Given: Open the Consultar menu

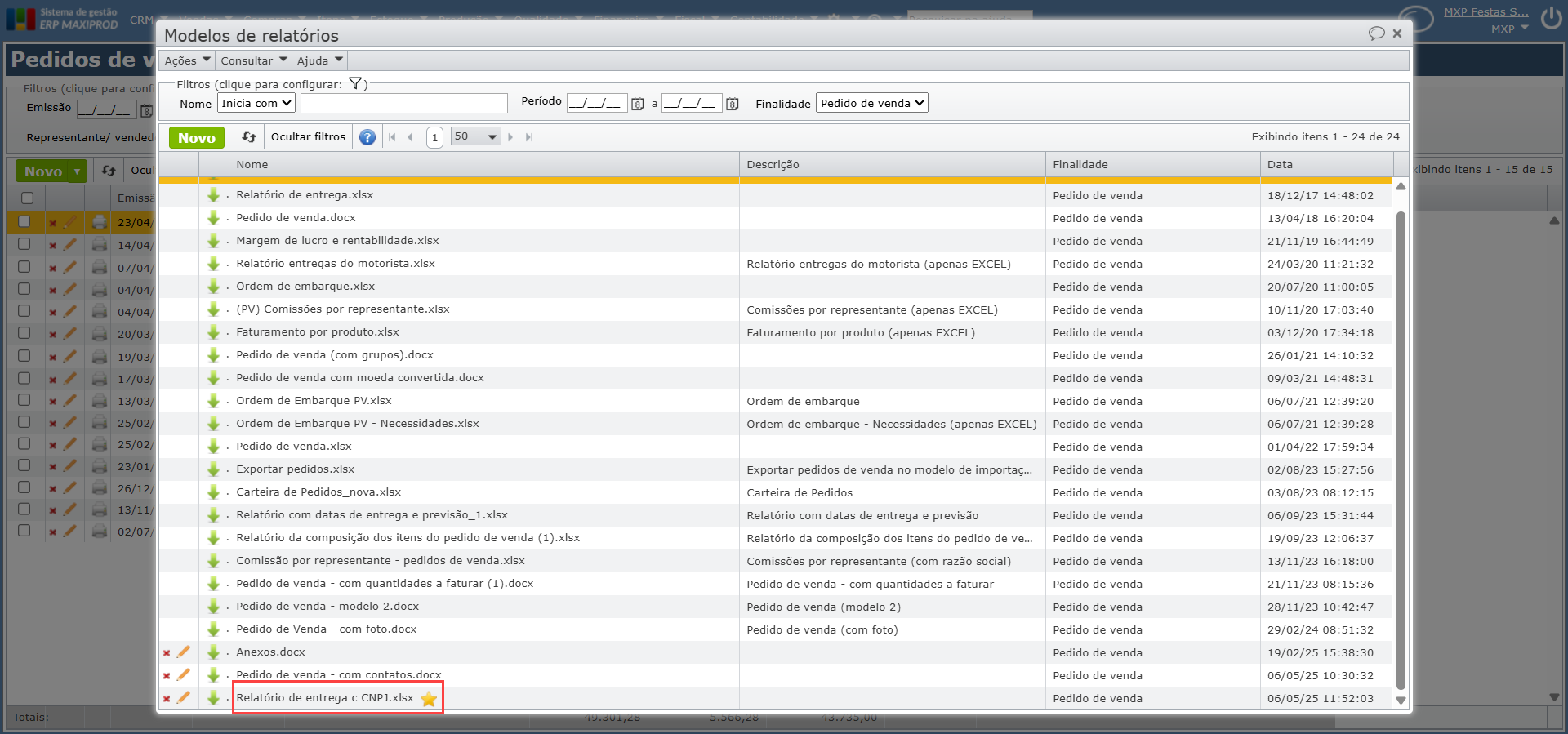Looking at the screenshot, I should coord(253,60).
